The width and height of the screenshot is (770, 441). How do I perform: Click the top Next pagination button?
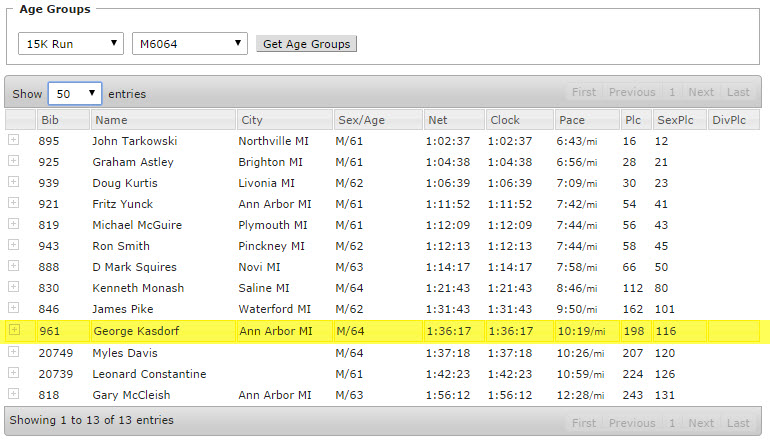pos(701,92)
